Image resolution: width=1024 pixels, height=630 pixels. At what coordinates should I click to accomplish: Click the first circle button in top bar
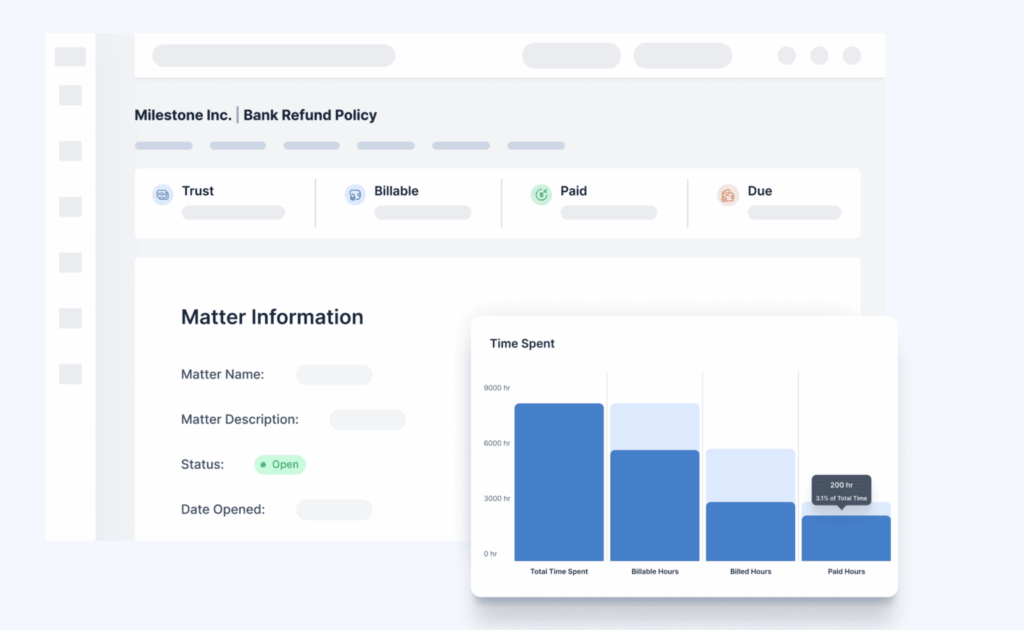pos(787,56)
